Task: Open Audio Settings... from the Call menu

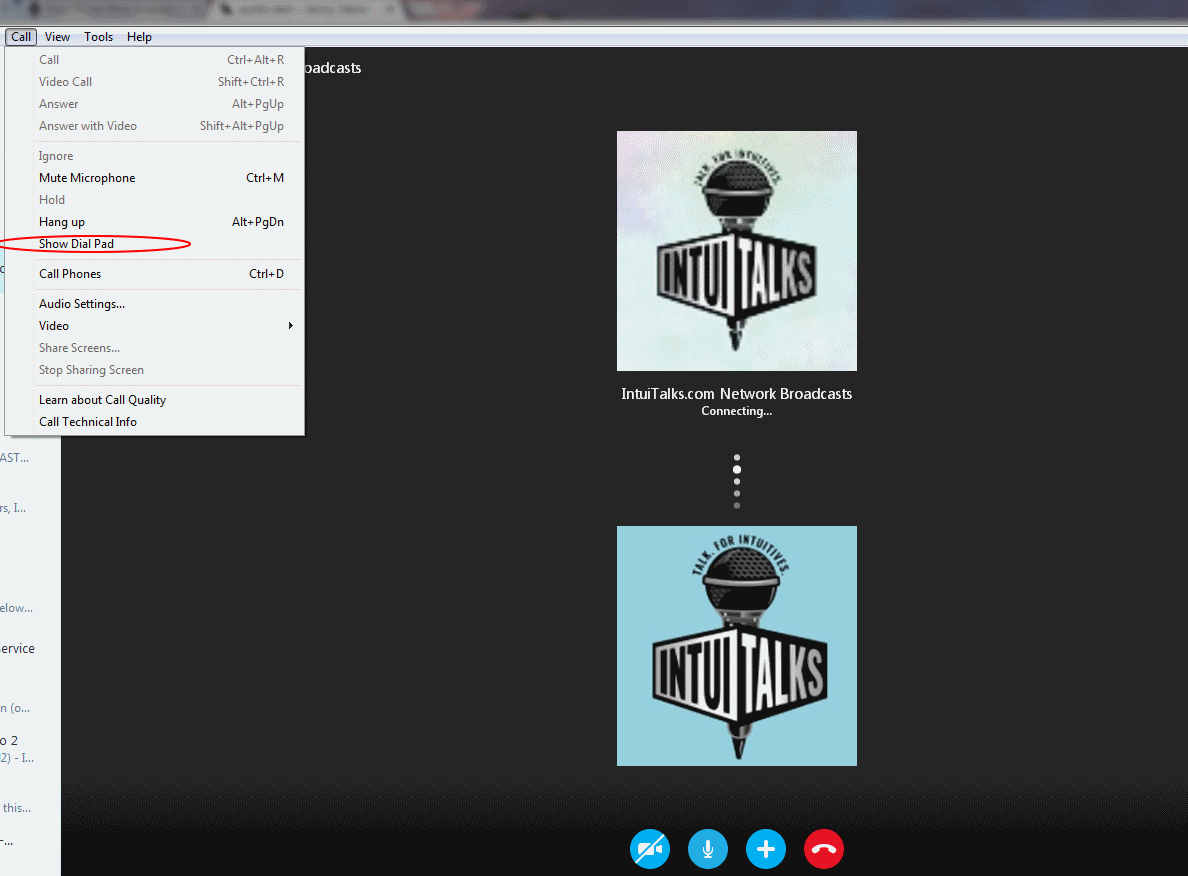Action: pos(155,304)
